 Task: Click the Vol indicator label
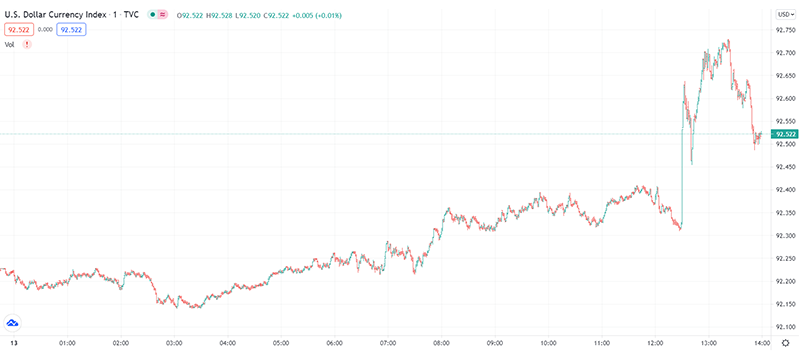(10, 44)
